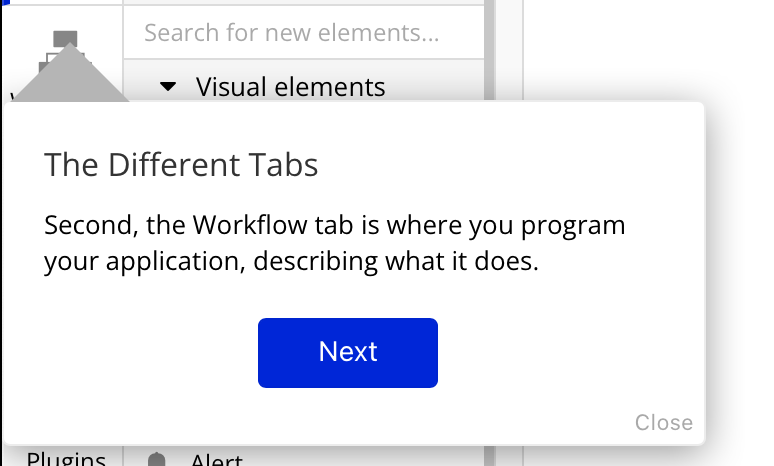Image resolution: width=774 pixels, height=466 pixels.
Task: Pick the Alert element label in the palette
Action: (x=217, y=460)
